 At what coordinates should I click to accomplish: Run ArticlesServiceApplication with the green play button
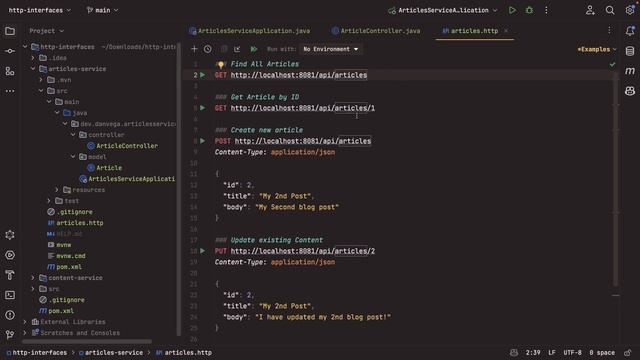pyautogui.click(x=512, y=10)
